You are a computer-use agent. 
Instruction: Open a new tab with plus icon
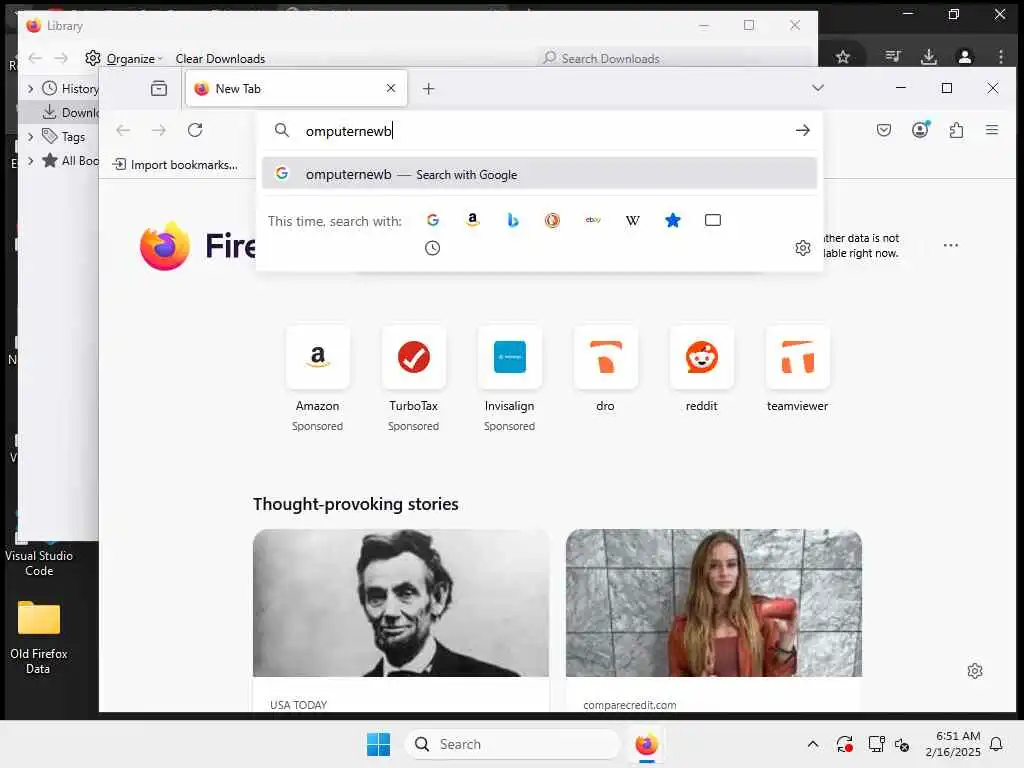coord(428,88)
